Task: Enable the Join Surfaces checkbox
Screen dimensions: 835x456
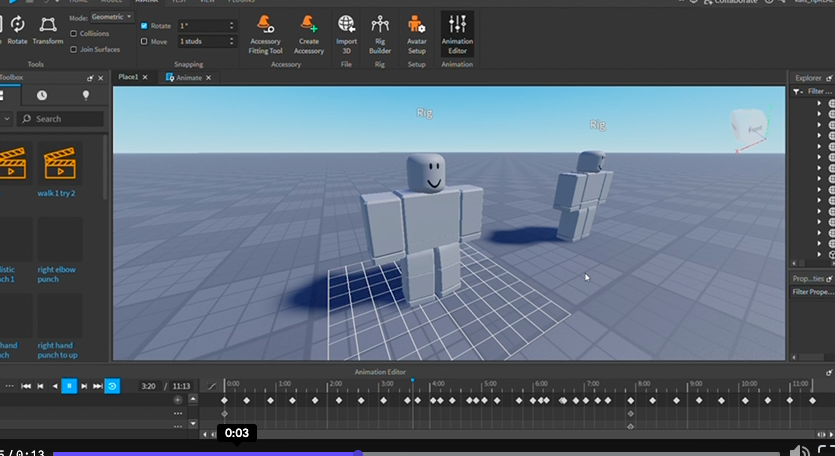Action: point(73,50)
